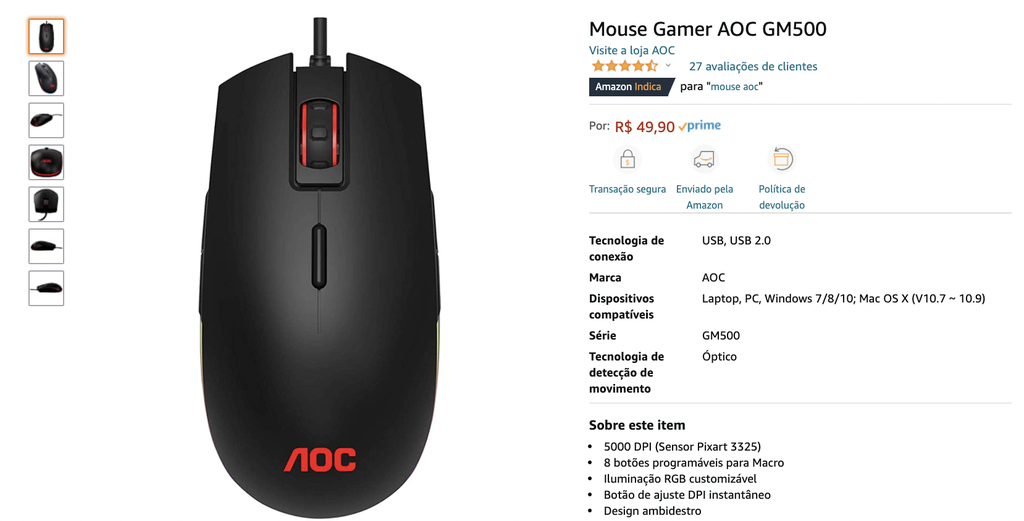
Task: Open the Política de devolução link
Action: [x=782, y=197]
